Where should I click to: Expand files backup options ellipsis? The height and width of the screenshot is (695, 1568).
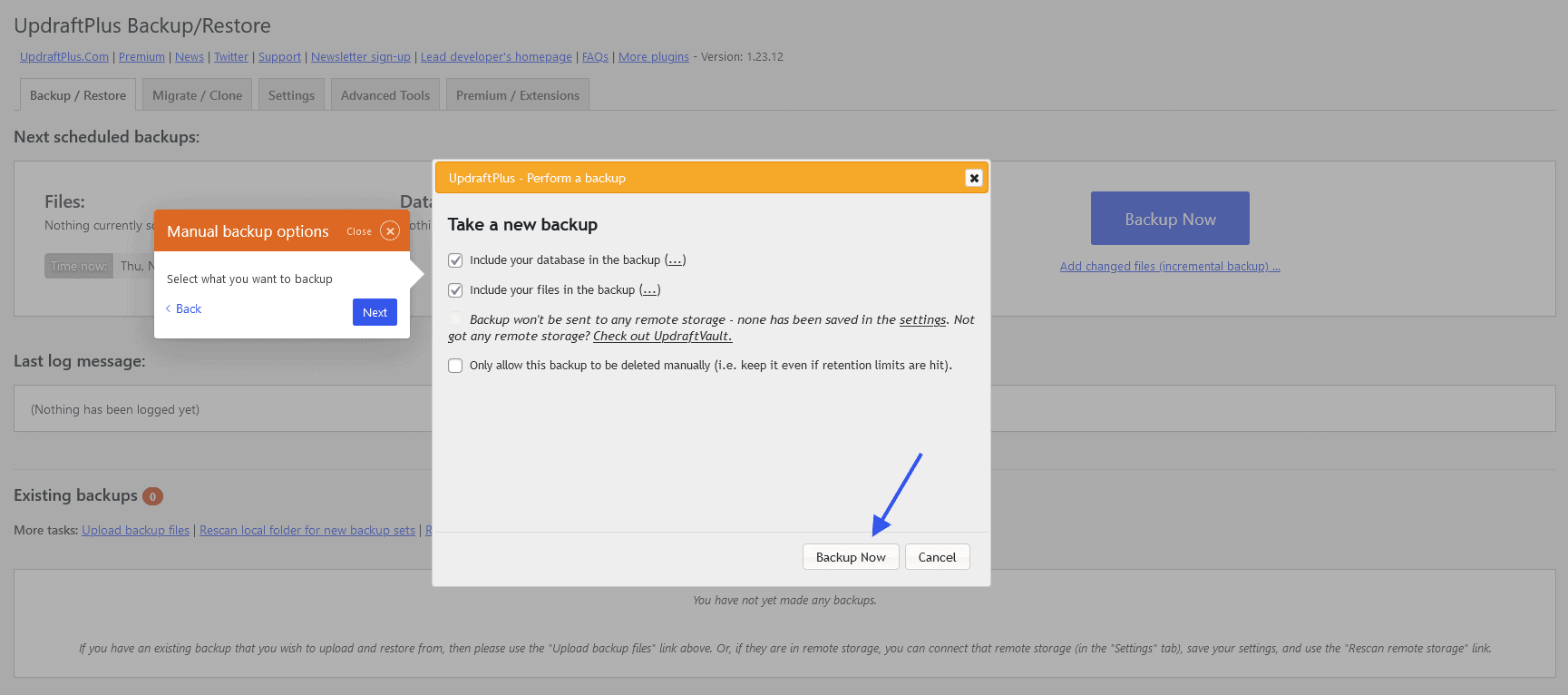point(649,290)
